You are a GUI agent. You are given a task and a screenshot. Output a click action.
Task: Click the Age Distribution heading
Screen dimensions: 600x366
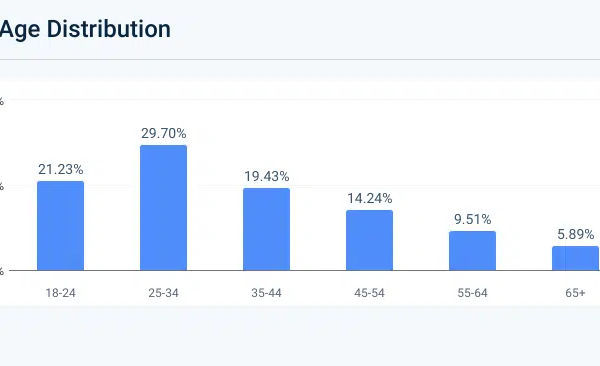click(x=85, y=29)
